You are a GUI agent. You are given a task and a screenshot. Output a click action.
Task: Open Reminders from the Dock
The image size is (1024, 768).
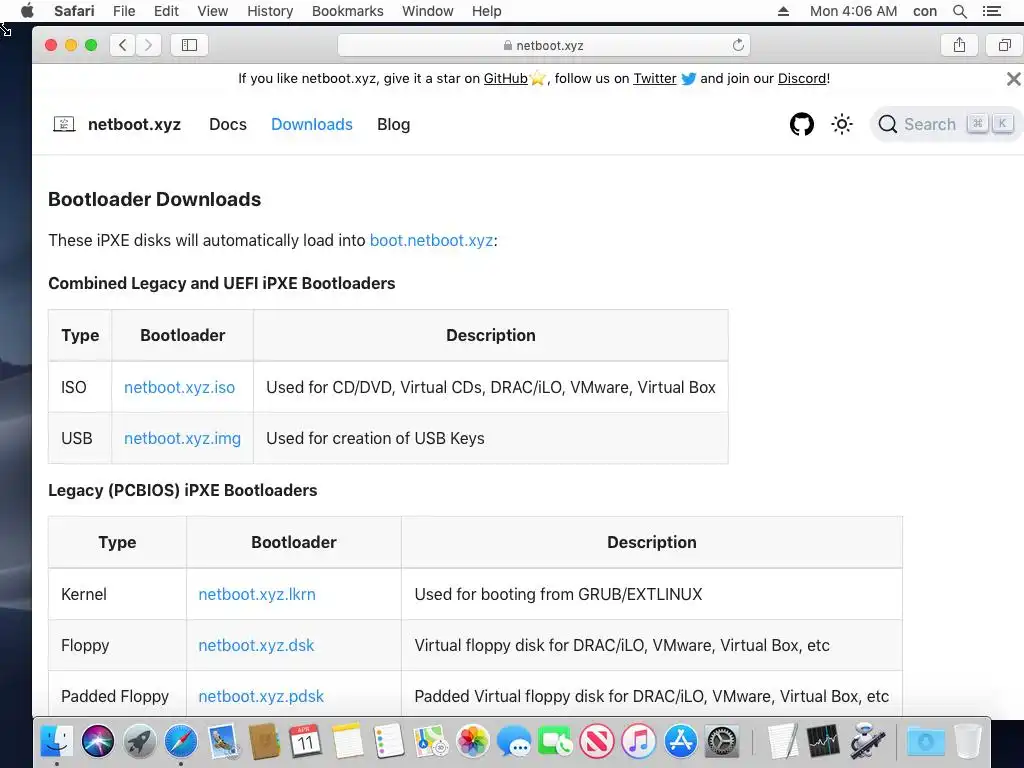pyautogui.click(x=389, y=741)
